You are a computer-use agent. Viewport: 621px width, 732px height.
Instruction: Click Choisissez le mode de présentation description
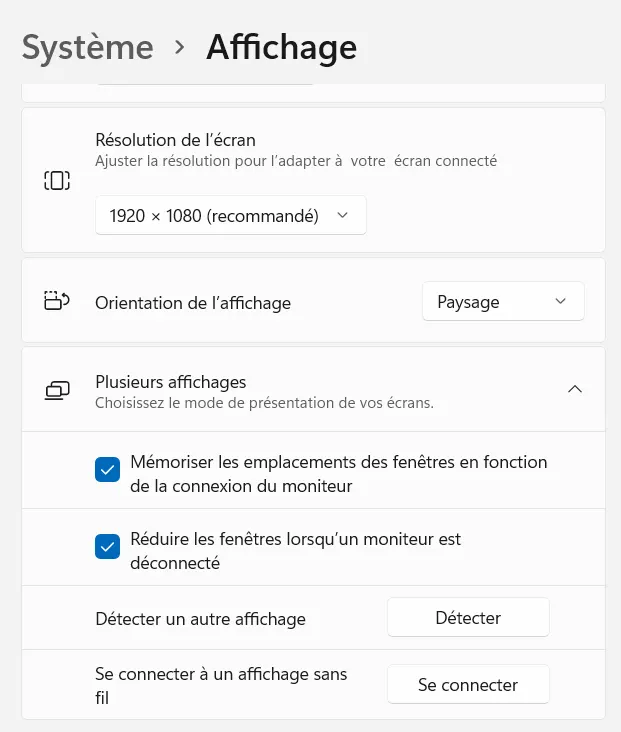264,404
